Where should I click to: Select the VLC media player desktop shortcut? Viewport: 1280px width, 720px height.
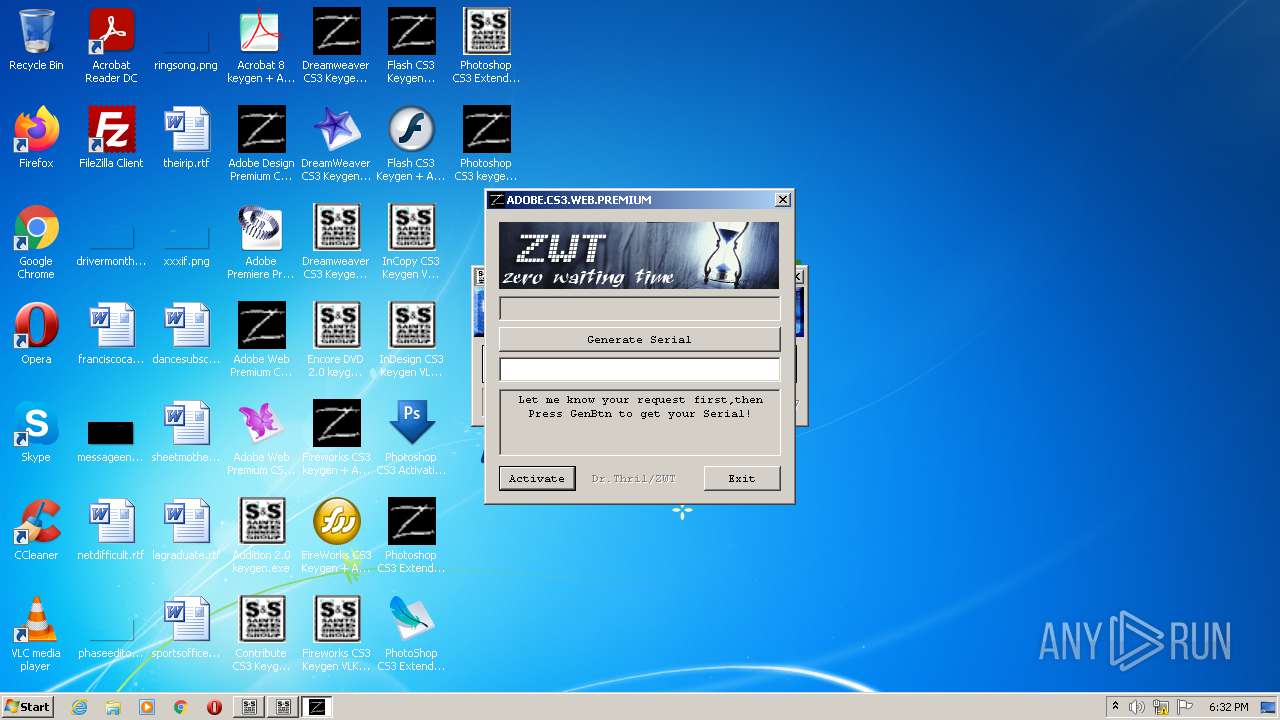click(36, 634)
